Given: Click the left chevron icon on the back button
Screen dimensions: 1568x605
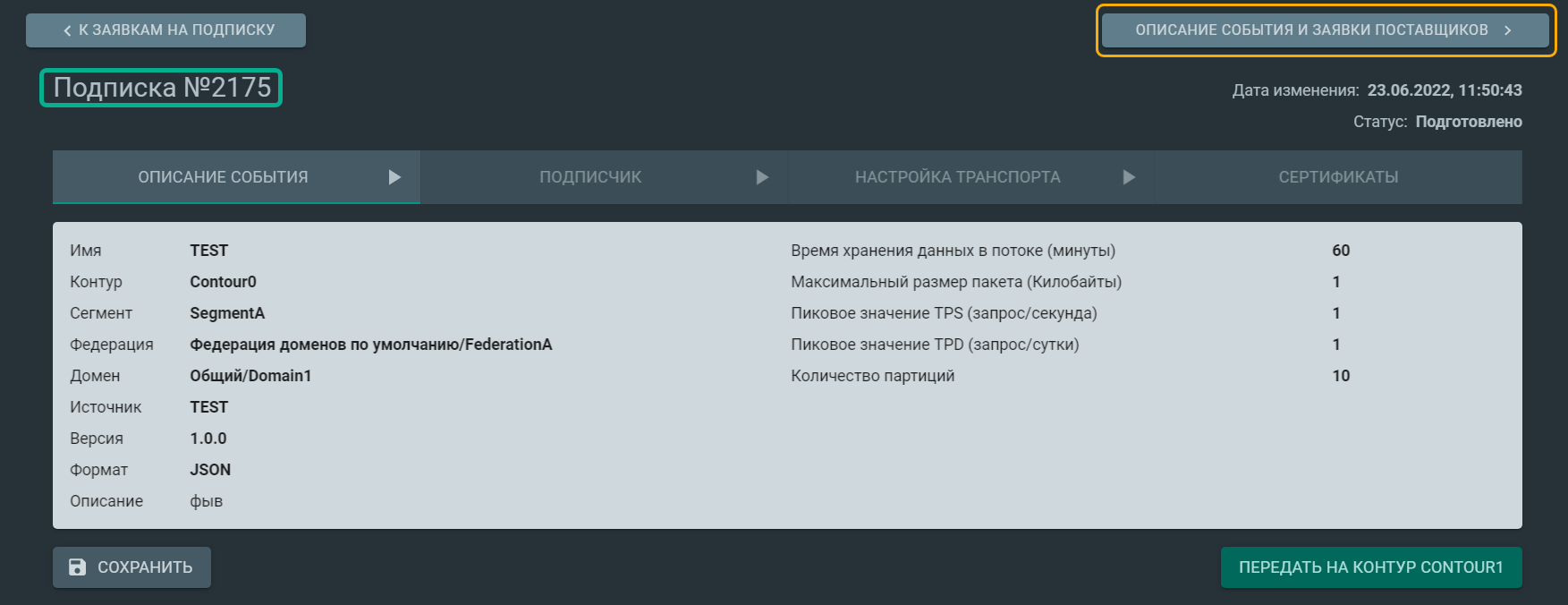Looking at the screenshot, I should (67, 30).
